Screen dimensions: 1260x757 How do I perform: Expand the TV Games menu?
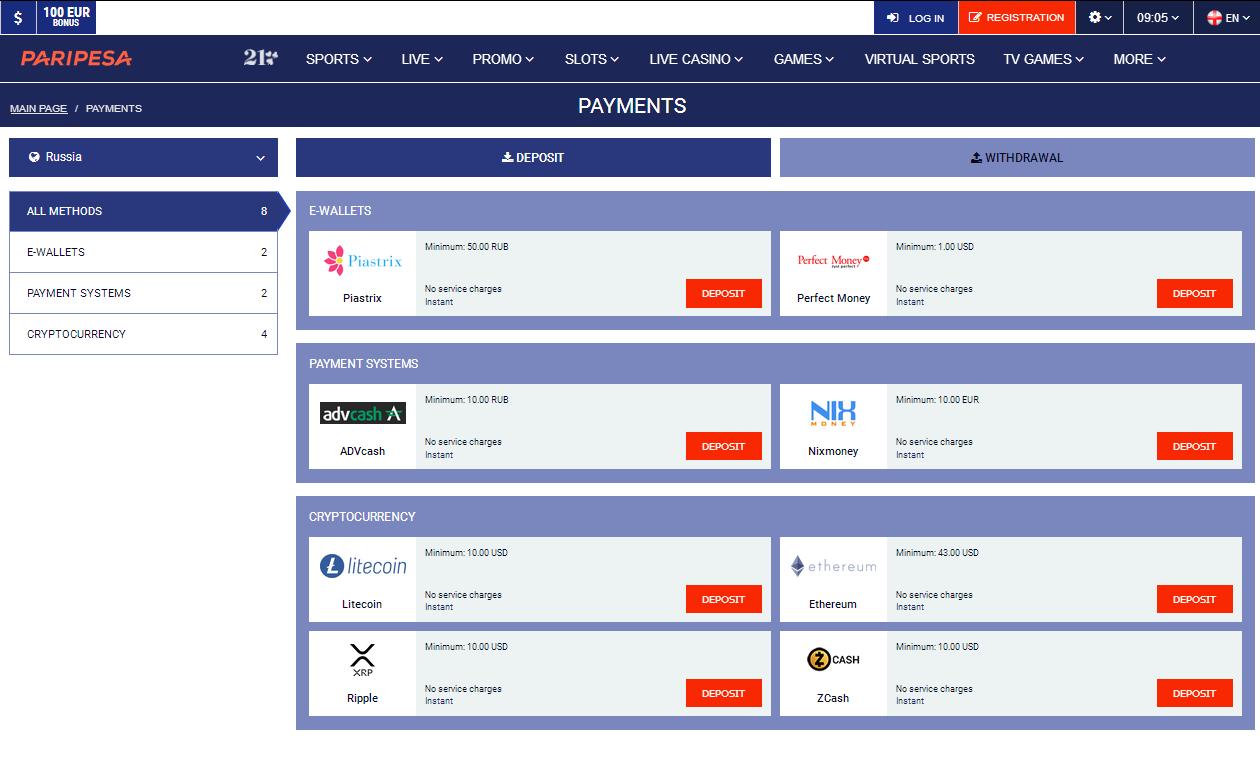pyautogui.click(x=1044, y=59)
